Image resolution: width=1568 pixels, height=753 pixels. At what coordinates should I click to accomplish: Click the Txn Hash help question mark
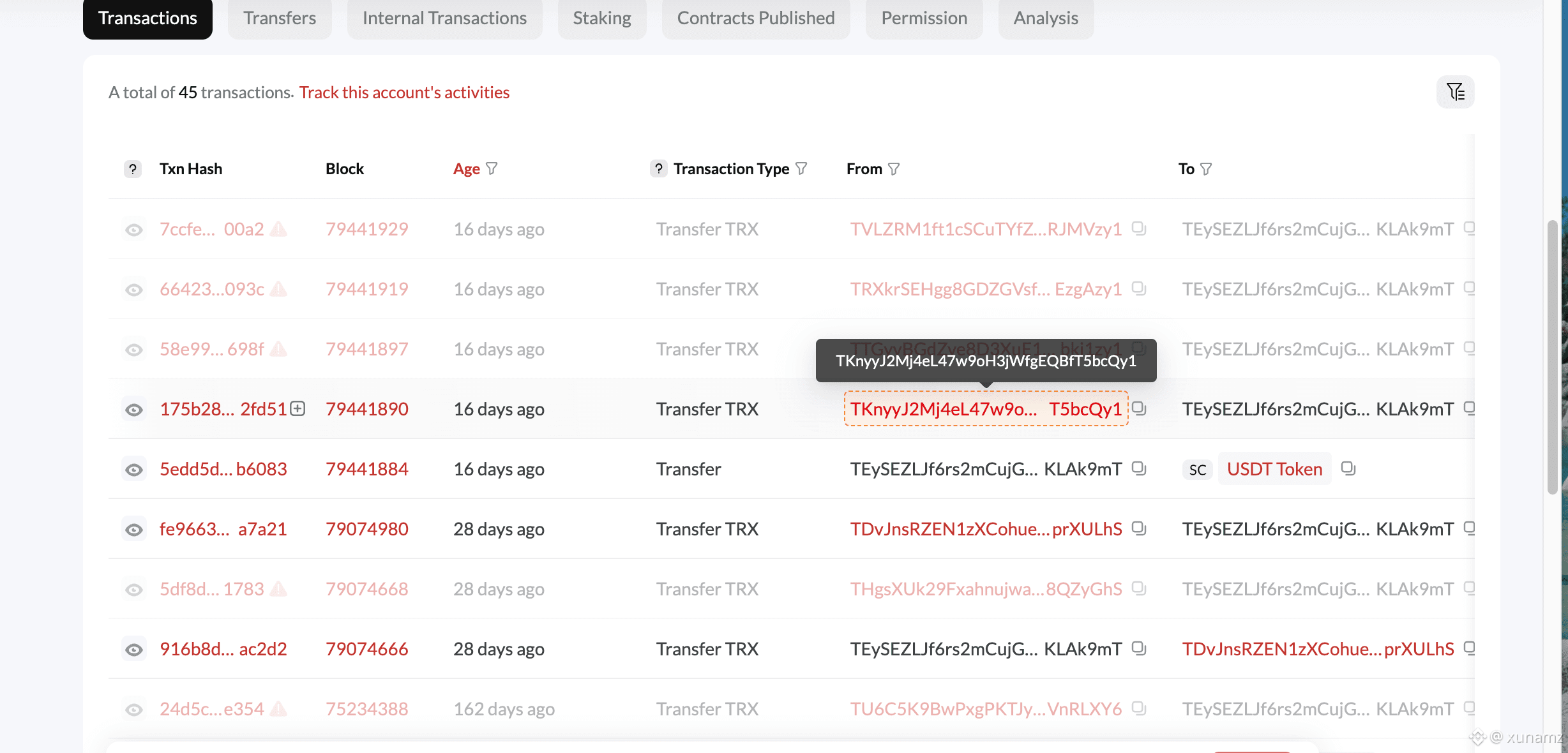[133, 169]
